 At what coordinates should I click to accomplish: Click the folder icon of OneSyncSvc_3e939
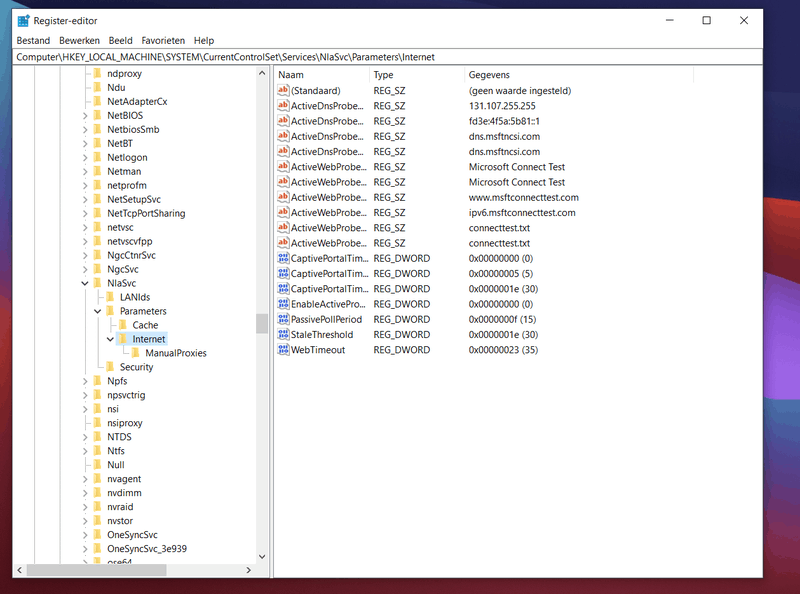point(98,548)
